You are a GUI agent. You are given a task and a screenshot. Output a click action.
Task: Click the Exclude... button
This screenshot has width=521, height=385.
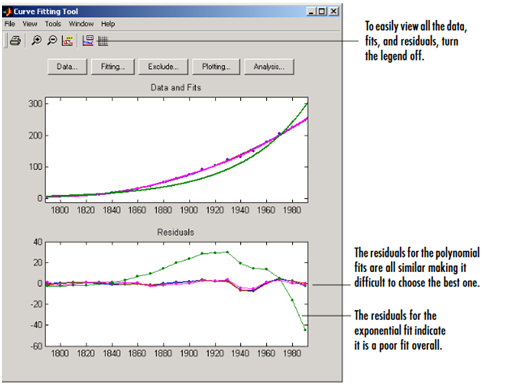pyautogui.click(x=163, y=67)
